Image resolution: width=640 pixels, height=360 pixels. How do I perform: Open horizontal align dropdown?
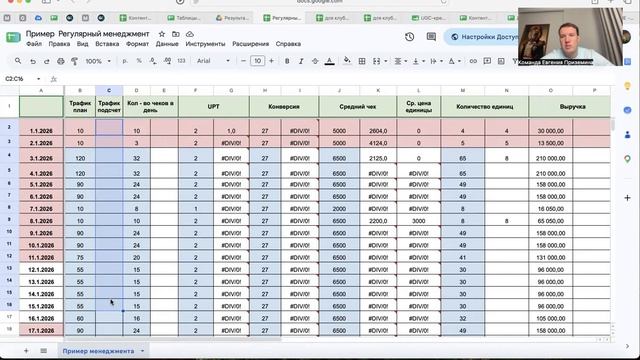(400, 61)
